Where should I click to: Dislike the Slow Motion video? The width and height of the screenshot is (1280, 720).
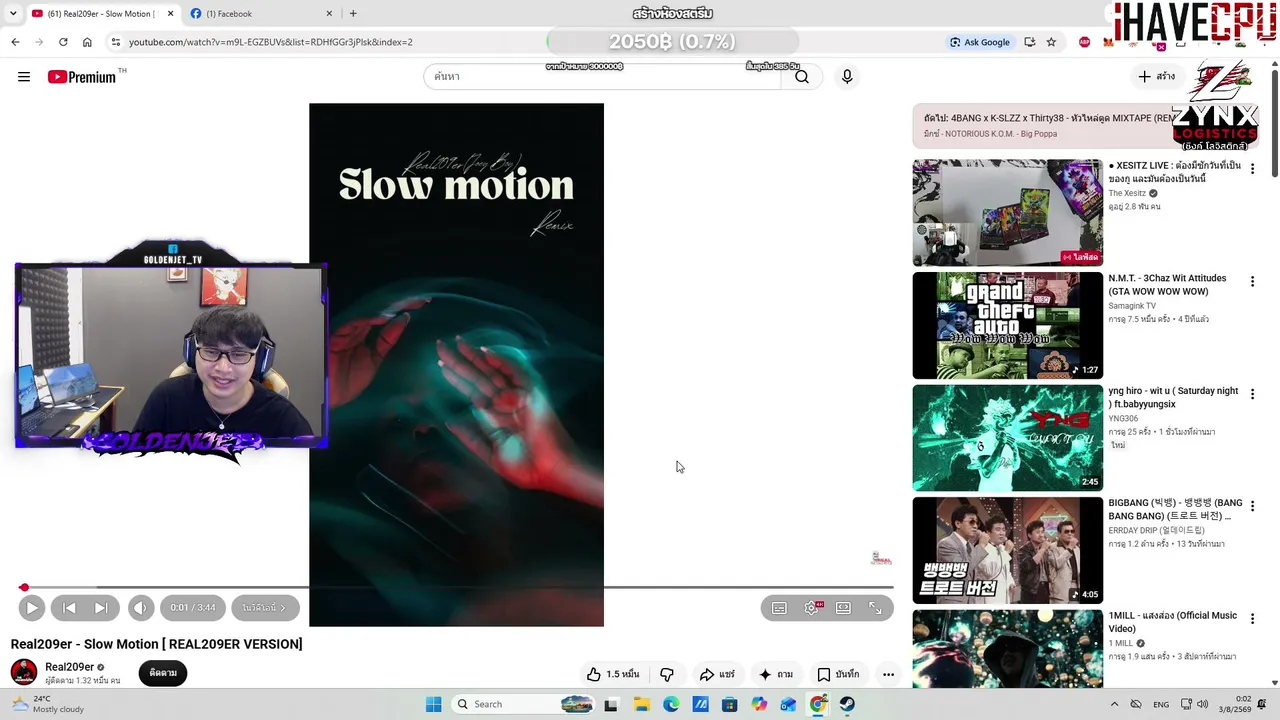point(667,675)
